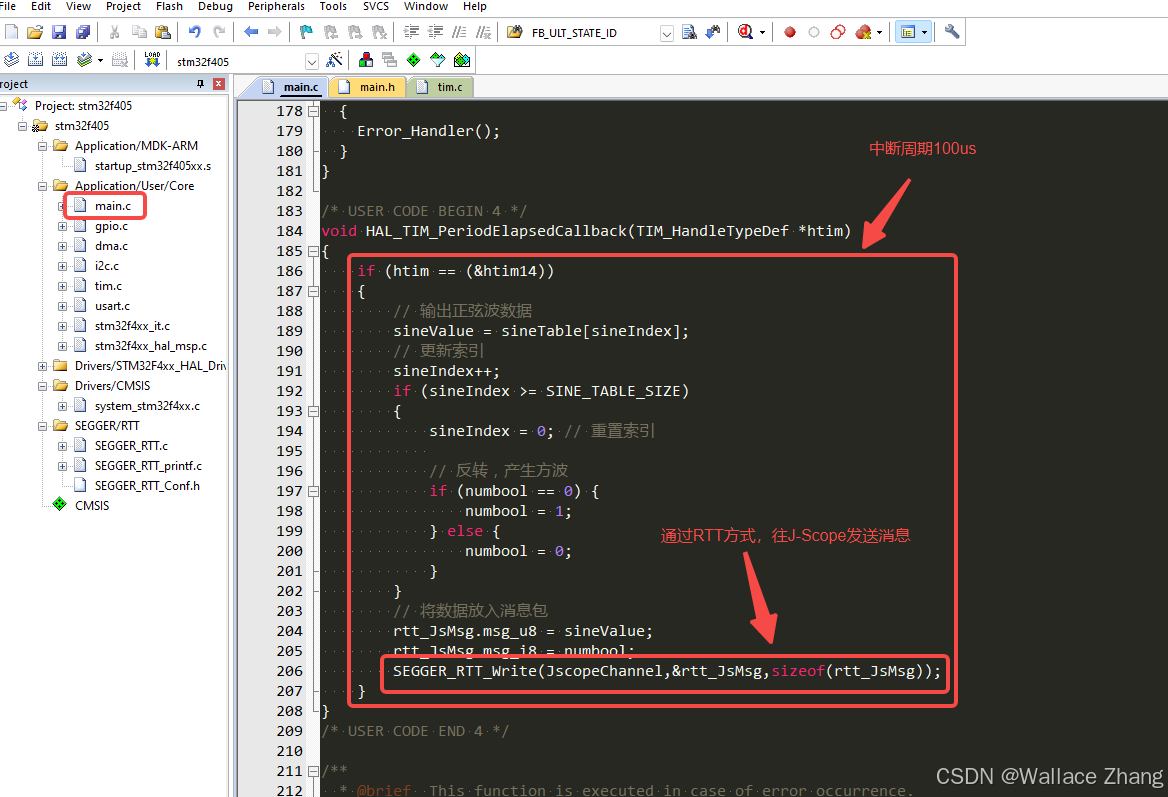
Task: Select main.c in the project tree
Action: [x=112, y=206]
